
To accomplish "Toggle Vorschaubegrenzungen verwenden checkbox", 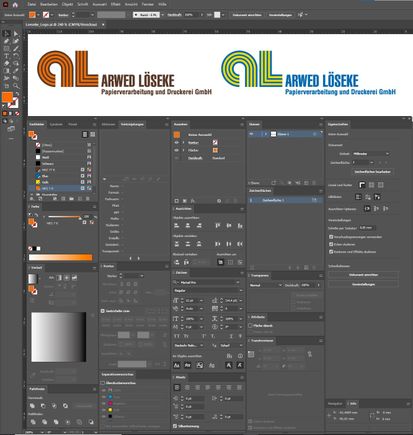I will point(331,237).
